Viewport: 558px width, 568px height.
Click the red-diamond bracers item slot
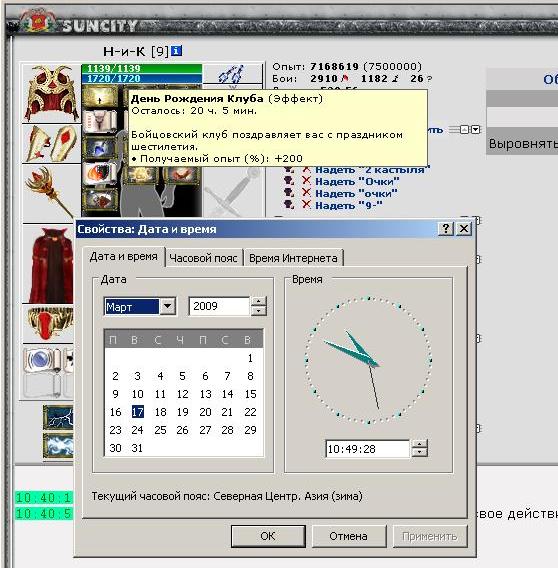[51, 144]
